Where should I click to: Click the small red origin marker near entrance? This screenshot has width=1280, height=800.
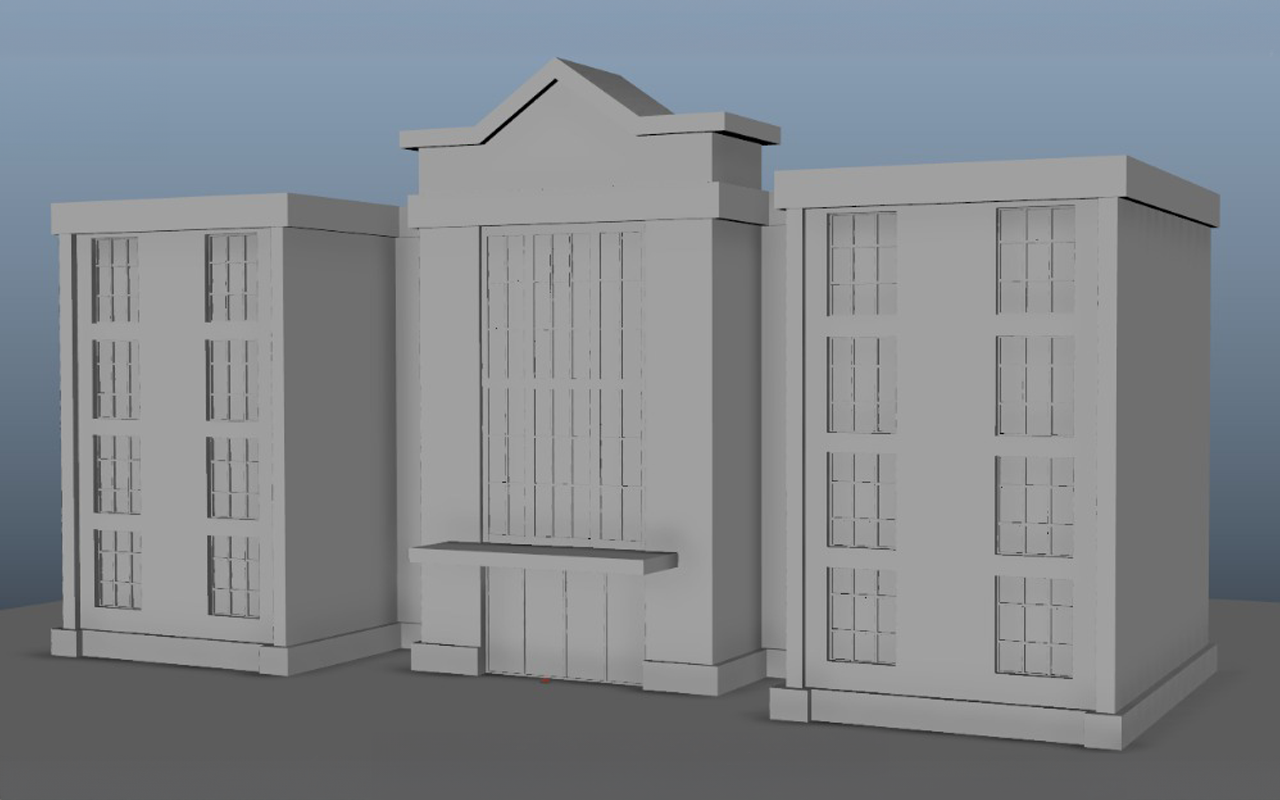(x=544, y=680)
